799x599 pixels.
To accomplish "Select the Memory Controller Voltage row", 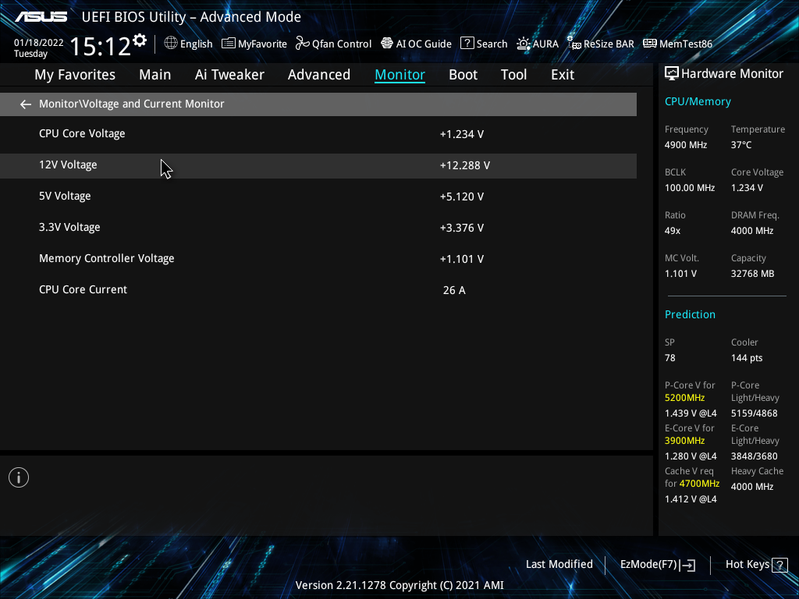I will coord(318,259).
